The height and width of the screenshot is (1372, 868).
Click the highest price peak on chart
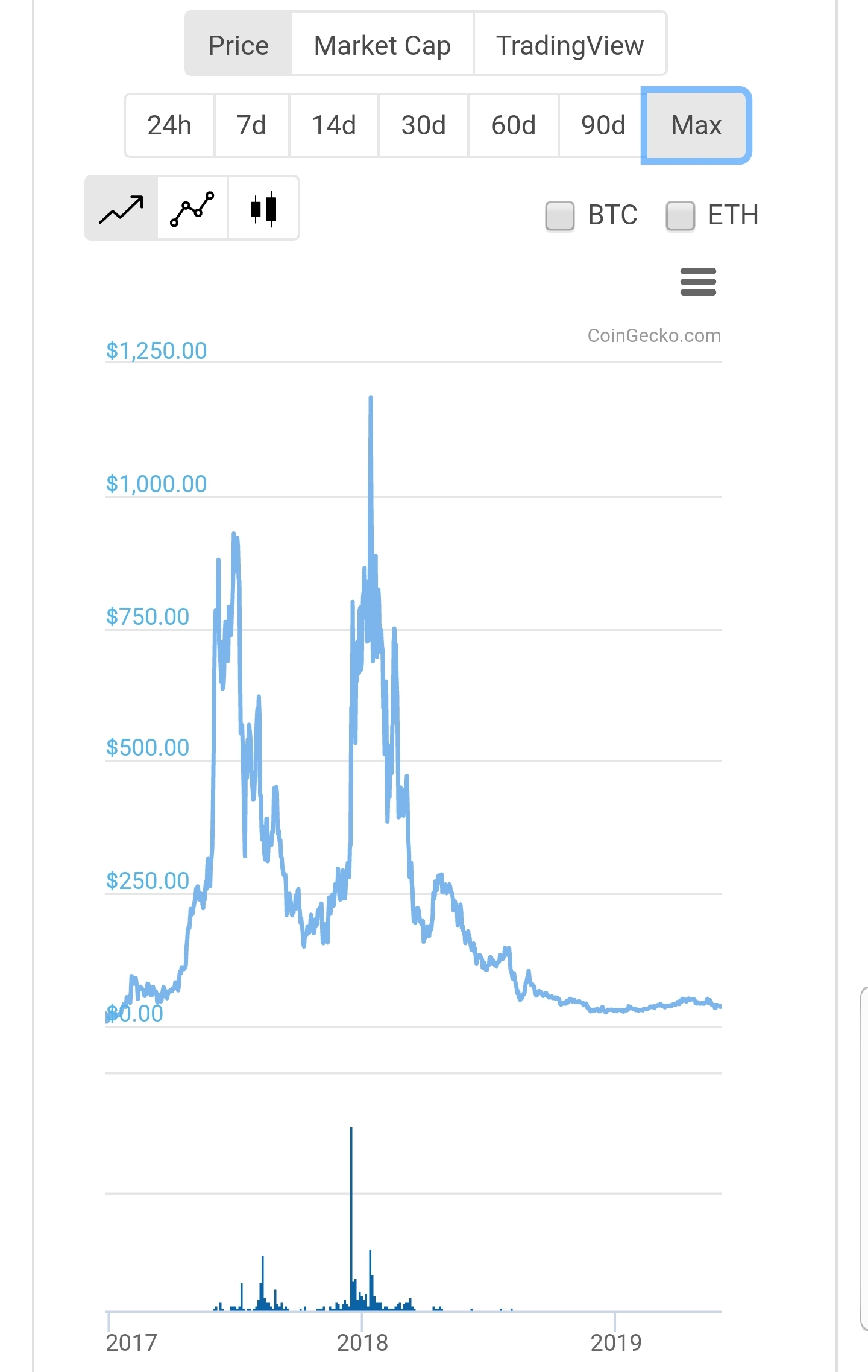tap(371, 398)
